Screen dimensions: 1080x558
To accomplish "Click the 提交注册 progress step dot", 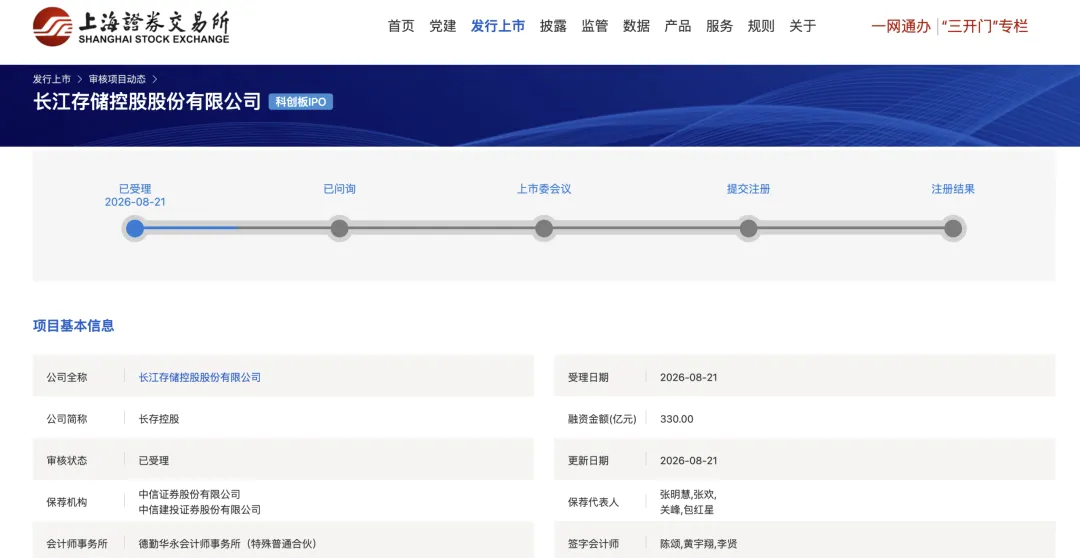I will click(749, 228).
